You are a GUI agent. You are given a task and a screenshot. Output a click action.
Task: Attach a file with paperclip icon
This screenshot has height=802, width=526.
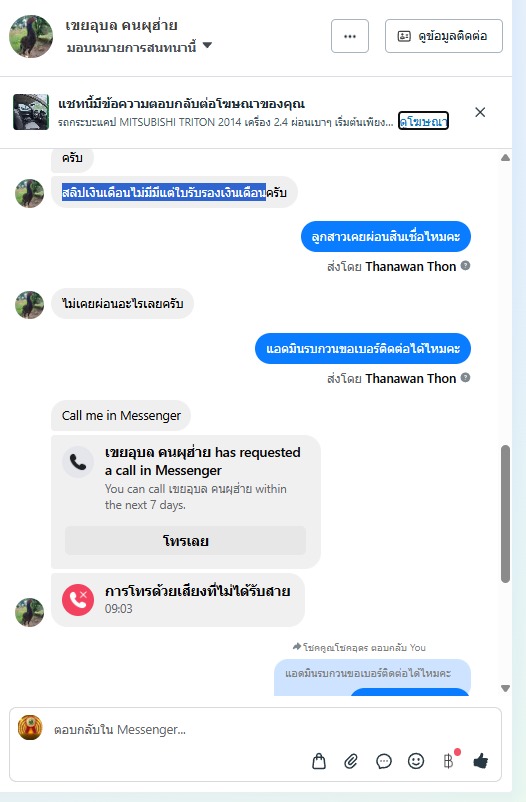click(x=351, y=761)
